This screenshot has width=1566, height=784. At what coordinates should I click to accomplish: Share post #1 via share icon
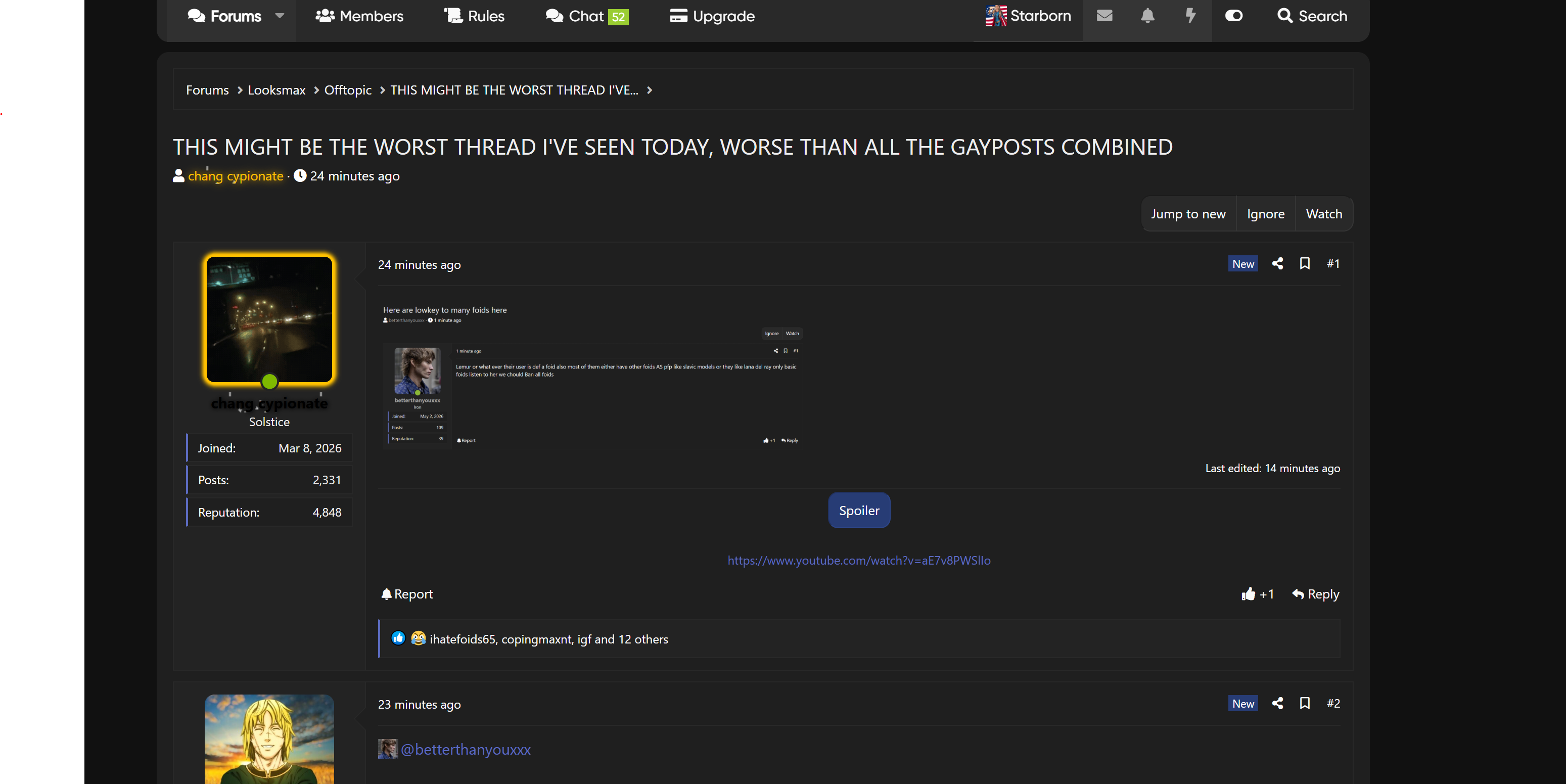(1277, 263)
